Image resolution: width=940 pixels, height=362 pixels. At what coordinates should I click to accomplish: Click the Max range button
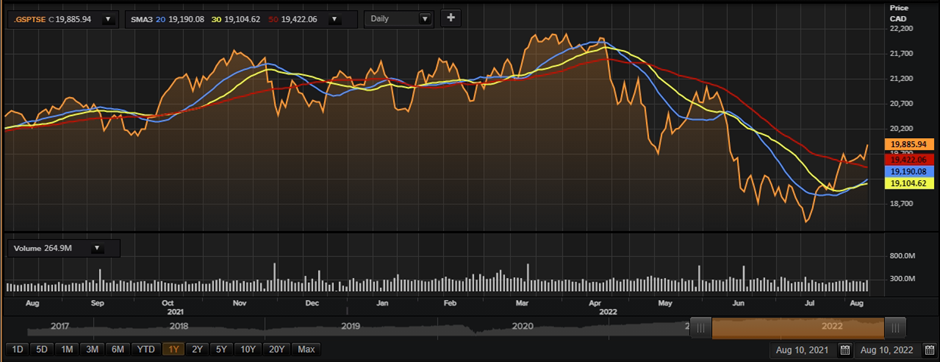(x=306, y=349)
